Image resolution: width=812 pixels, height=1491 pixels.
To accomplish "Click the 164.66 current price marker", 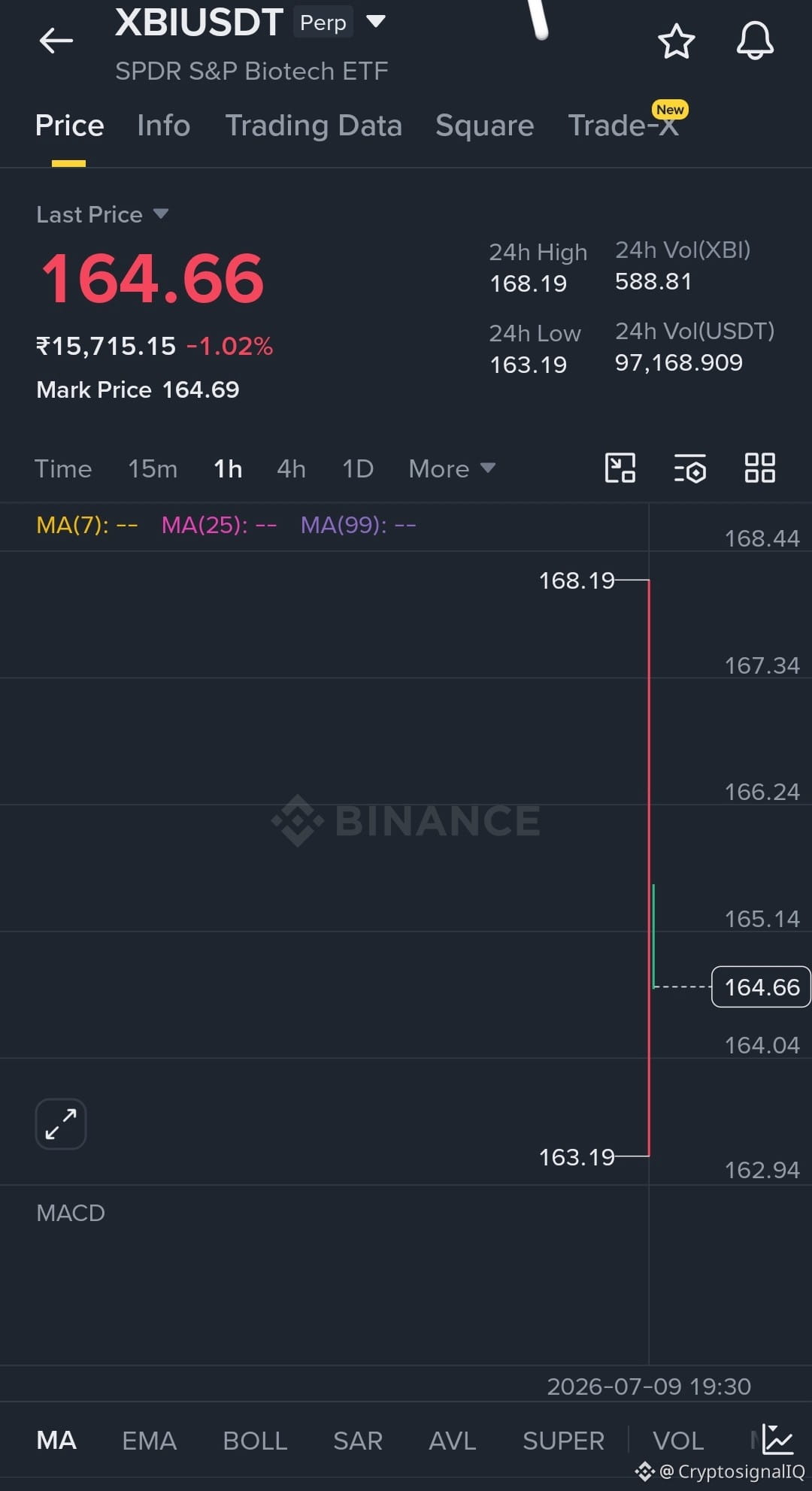I will (x=761, y=986).
